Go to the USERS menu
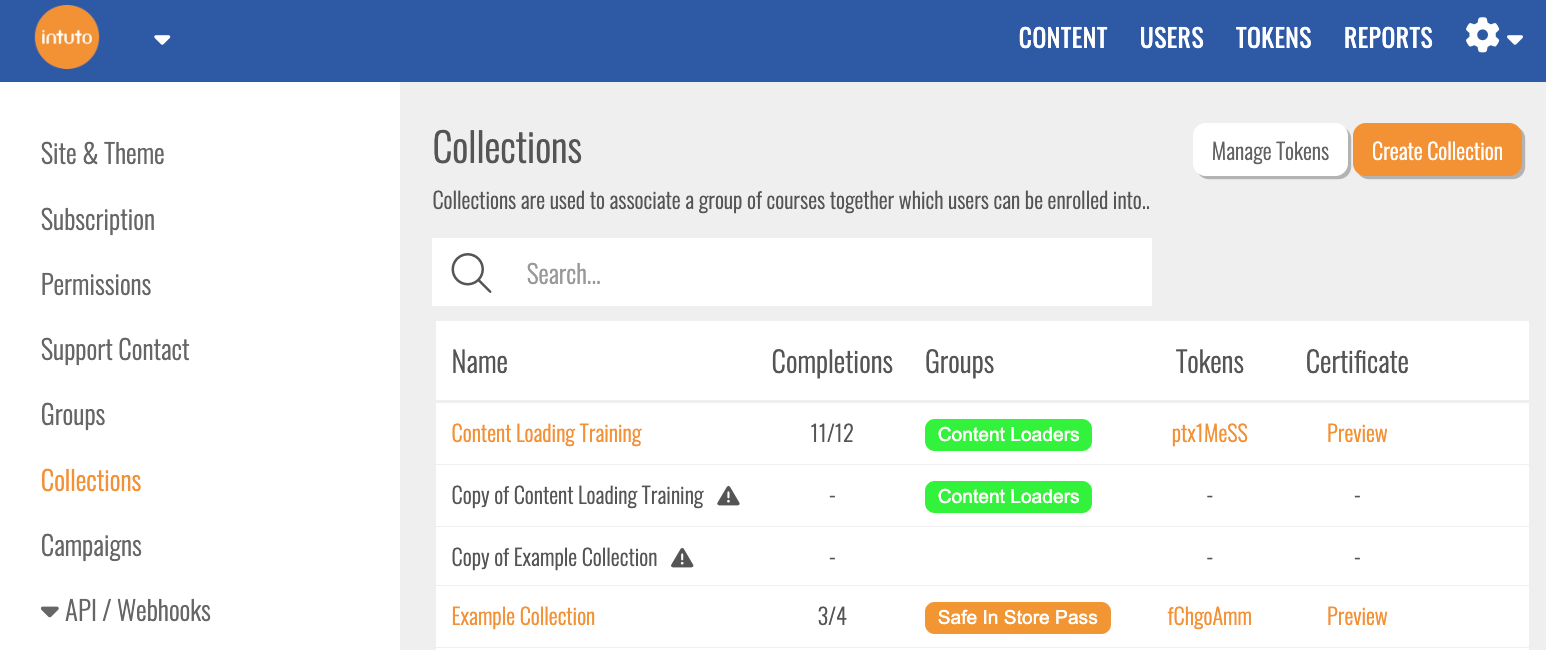 [x=1171, y=38]
